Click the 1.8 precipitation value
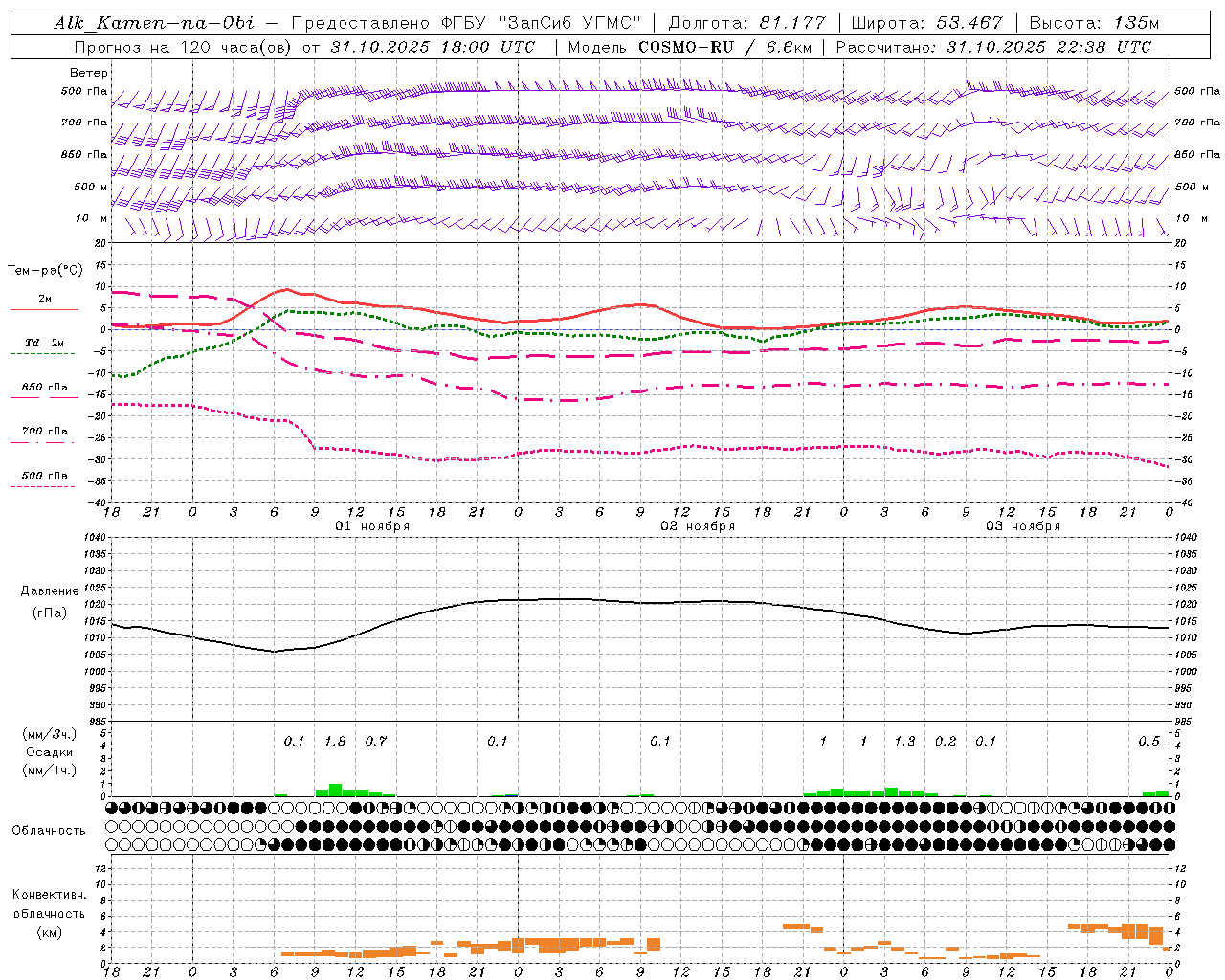 [x=335, y=742]
